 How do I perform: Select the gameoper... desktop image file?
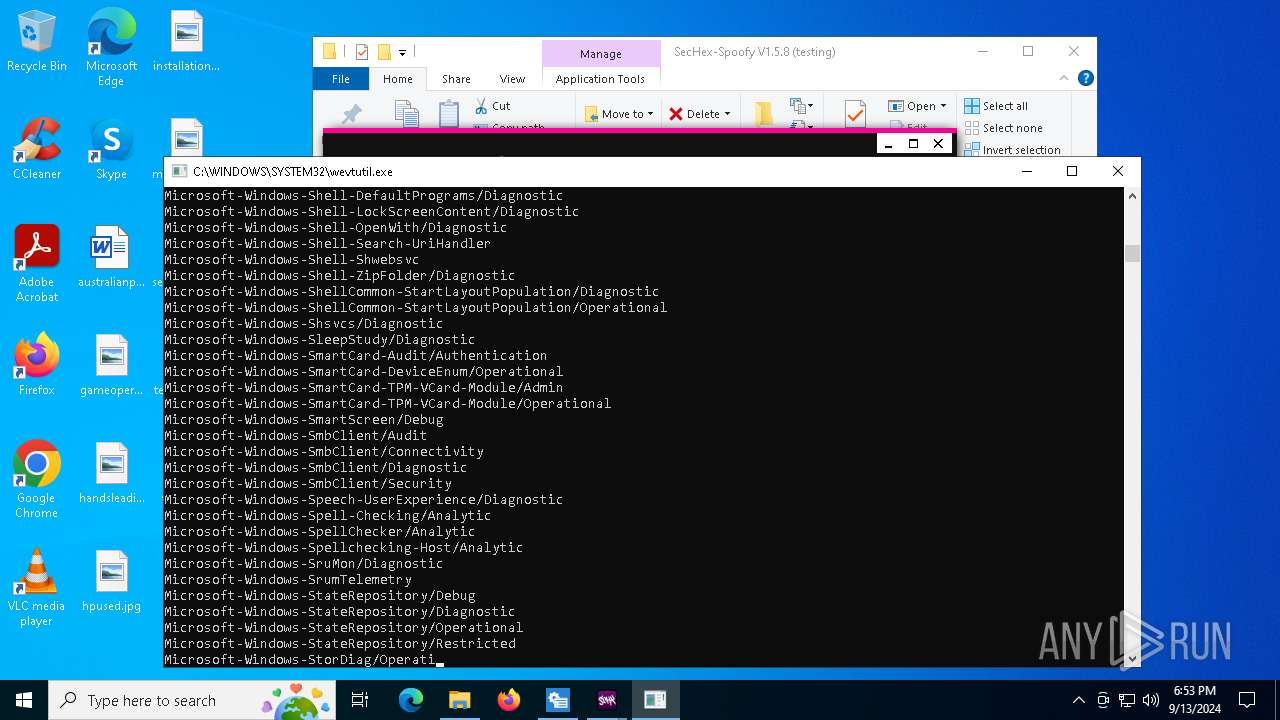pos(111,365)
